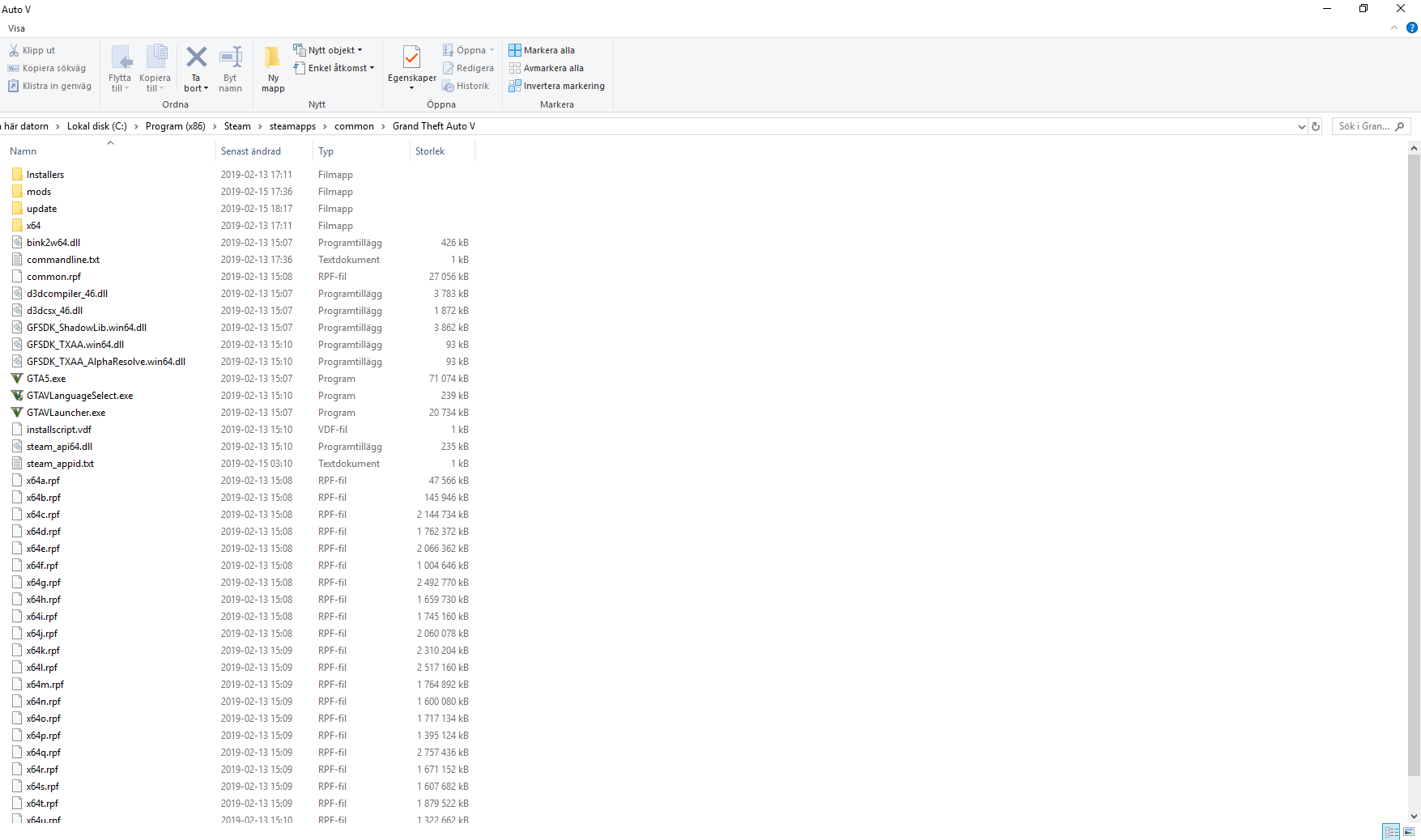Click the Historik history icon
Image resolution: width=1421 pixels, height=840 pixels.
[x=448, y=86]
